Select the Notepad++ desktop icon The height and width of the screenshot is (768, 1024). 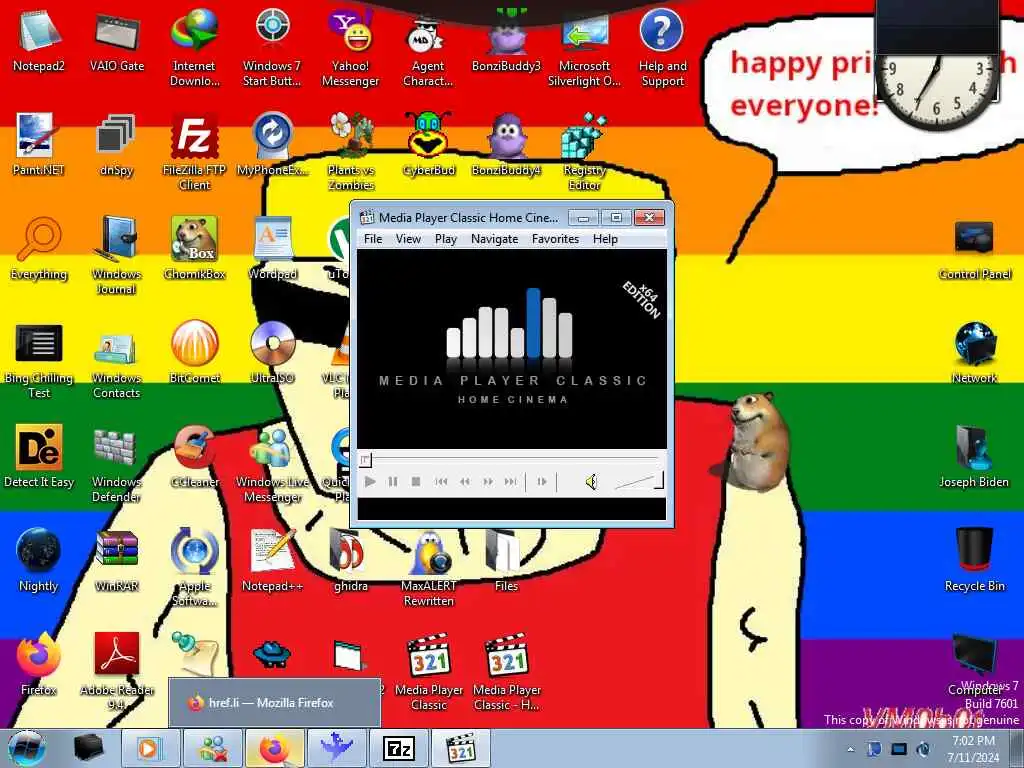tap(272, 560)
